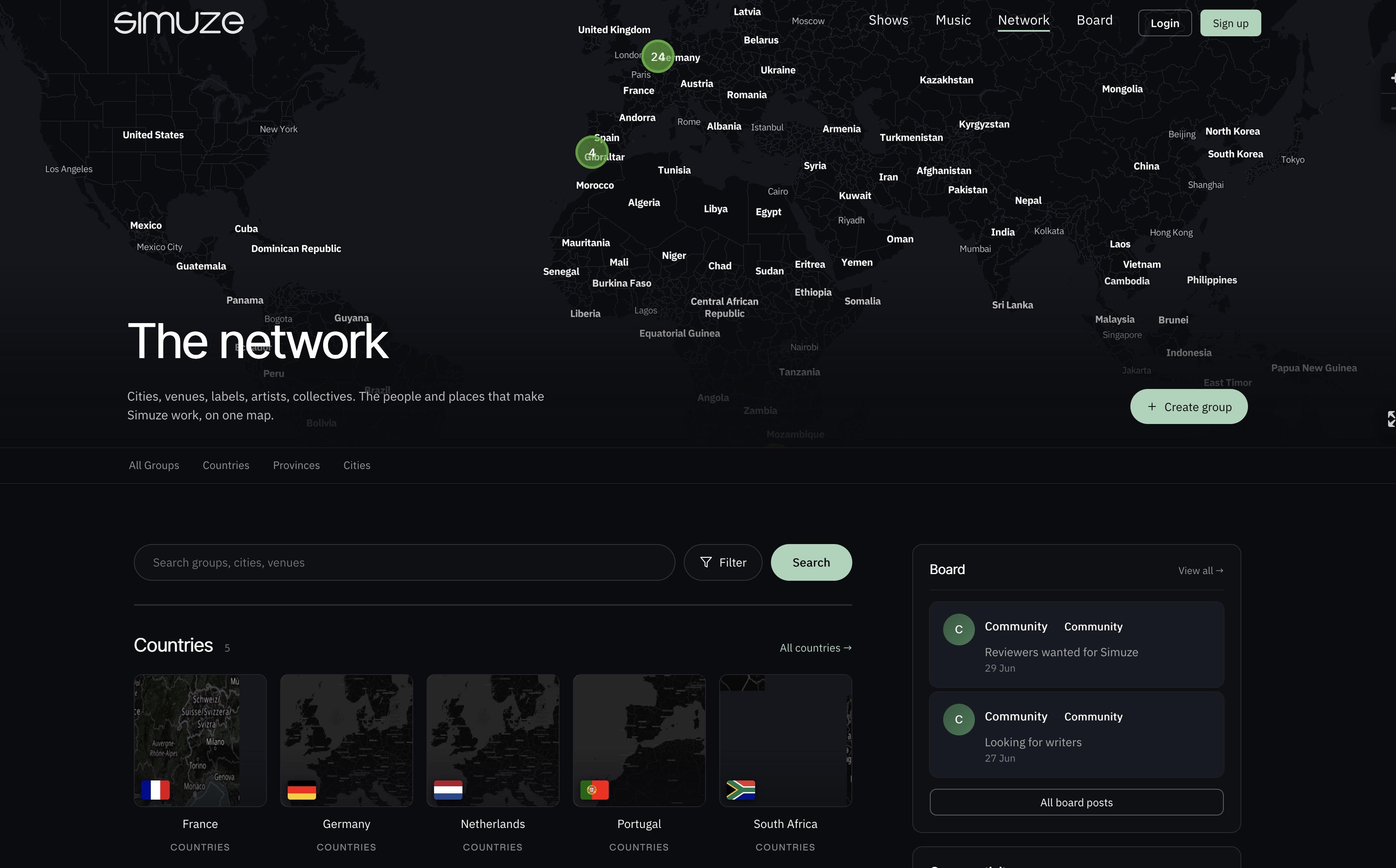Open the All board posts button

tap(1076, 802)
